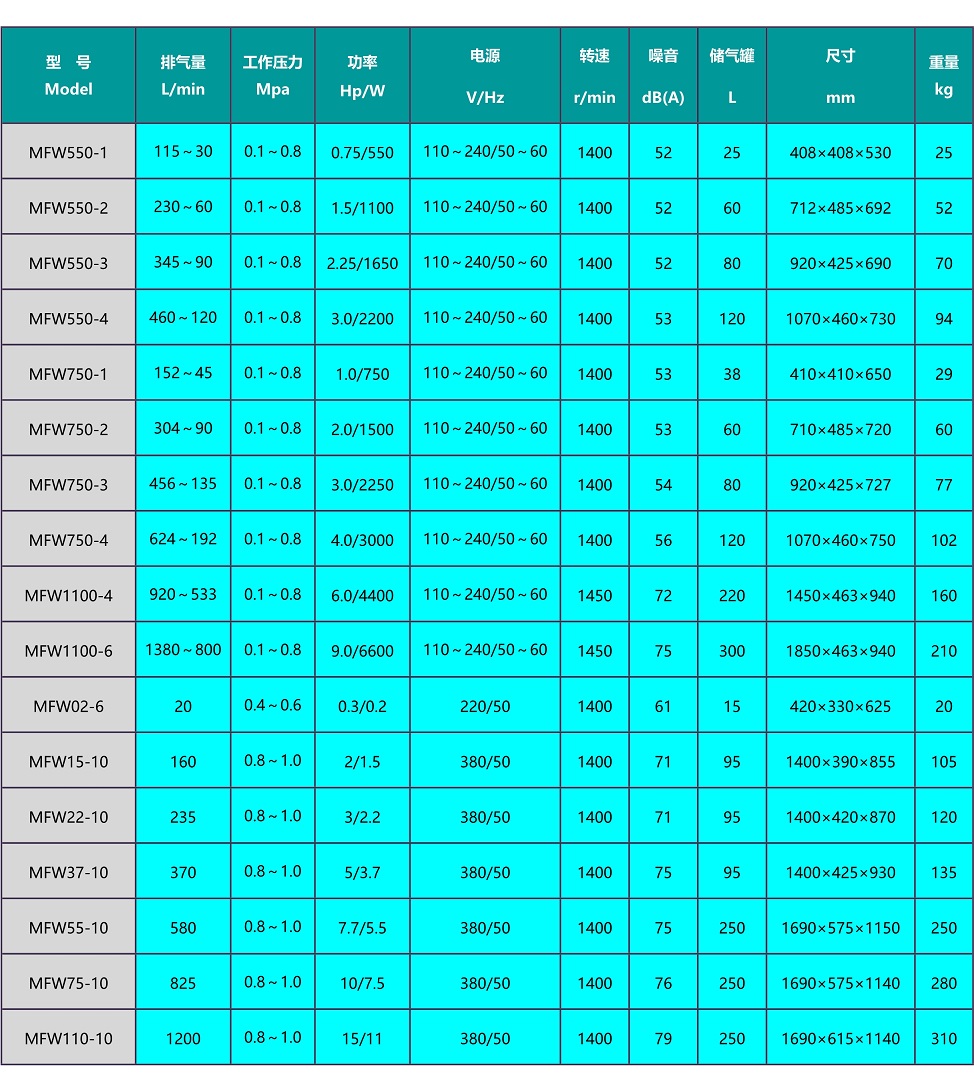Select the dimension 1850×463×940

coord(840,650)
